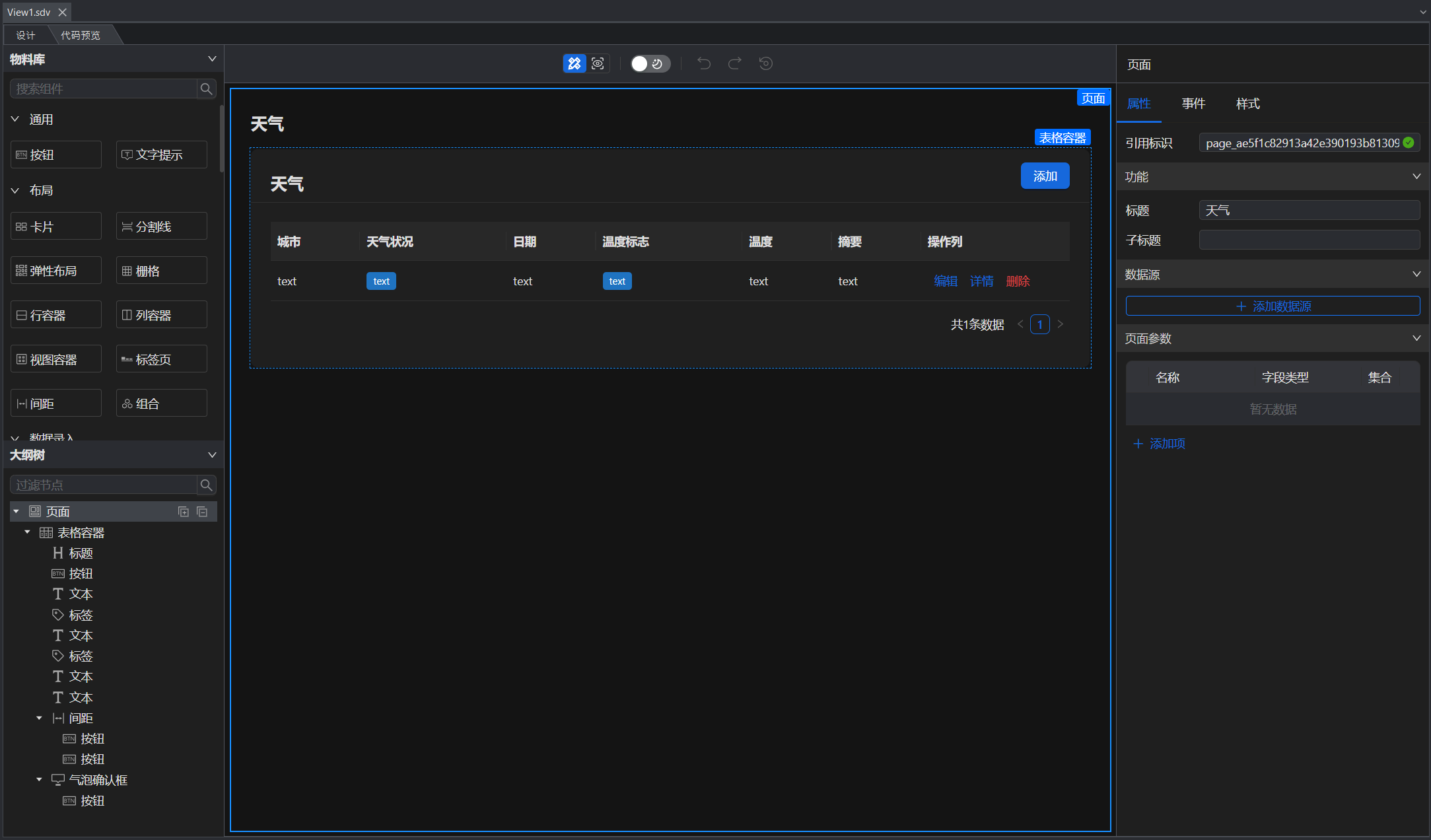Toggle the dark/light theme switch
The width and height of the screenshot is (1431, 840).
click(650, 63)
